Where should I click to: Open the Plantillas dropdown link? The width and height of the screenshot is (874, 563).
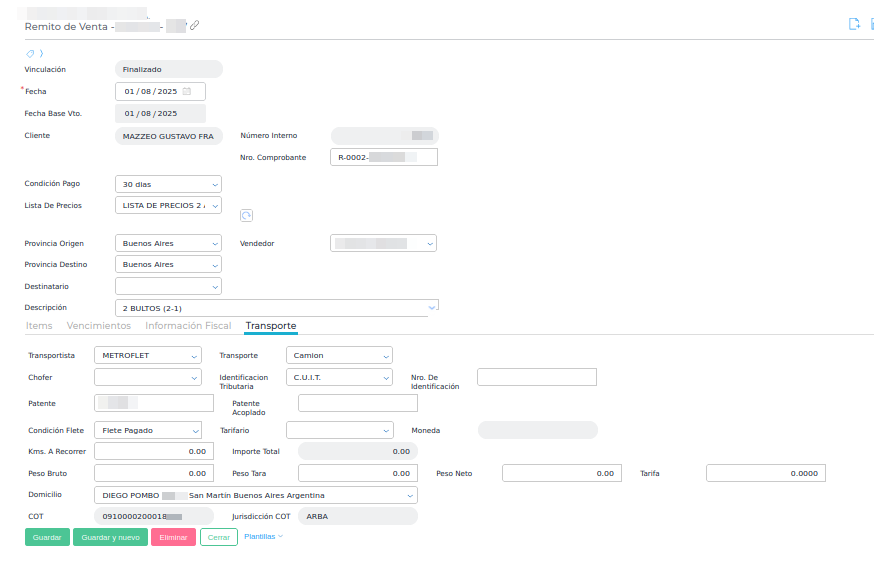[x=263, y=537]
